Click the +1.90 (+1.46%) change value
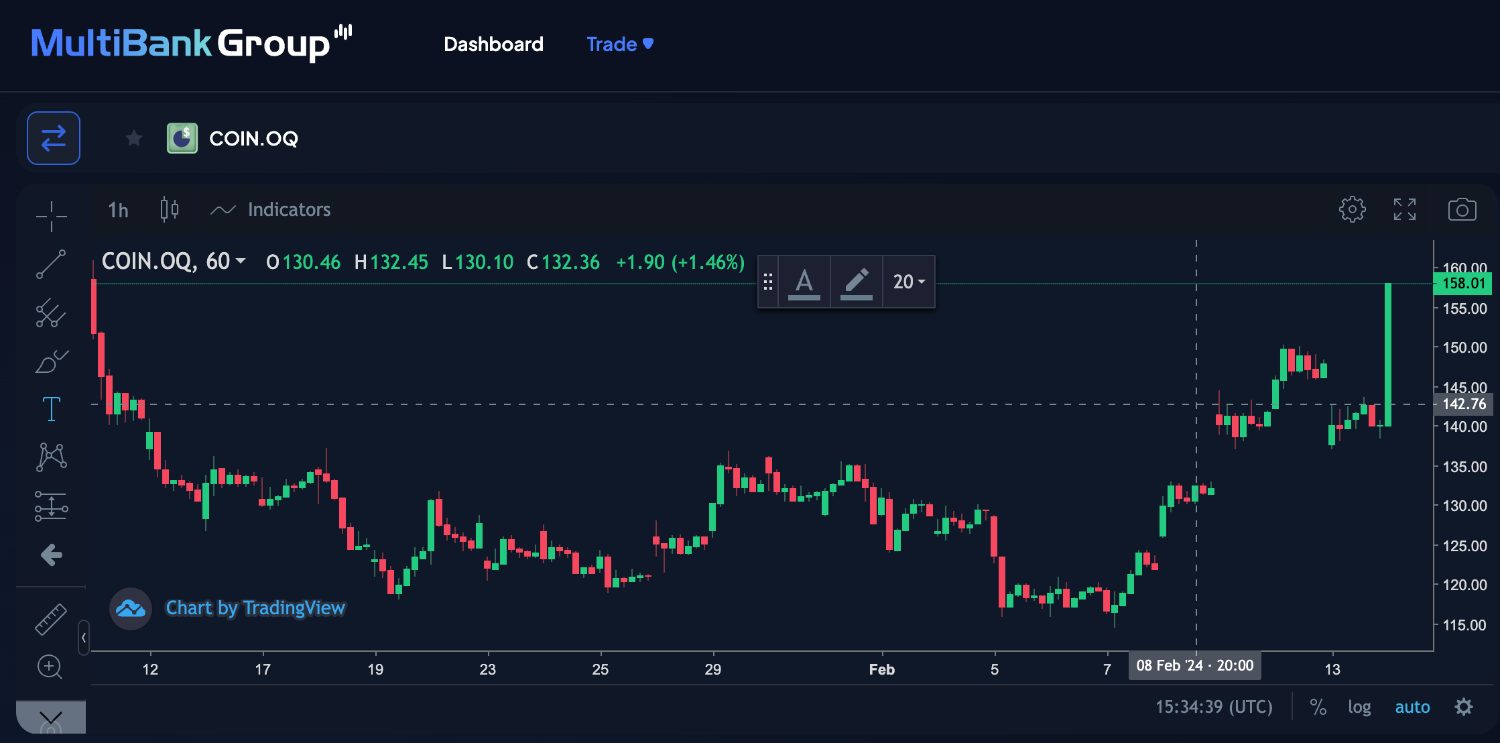 tap(680, 262)
